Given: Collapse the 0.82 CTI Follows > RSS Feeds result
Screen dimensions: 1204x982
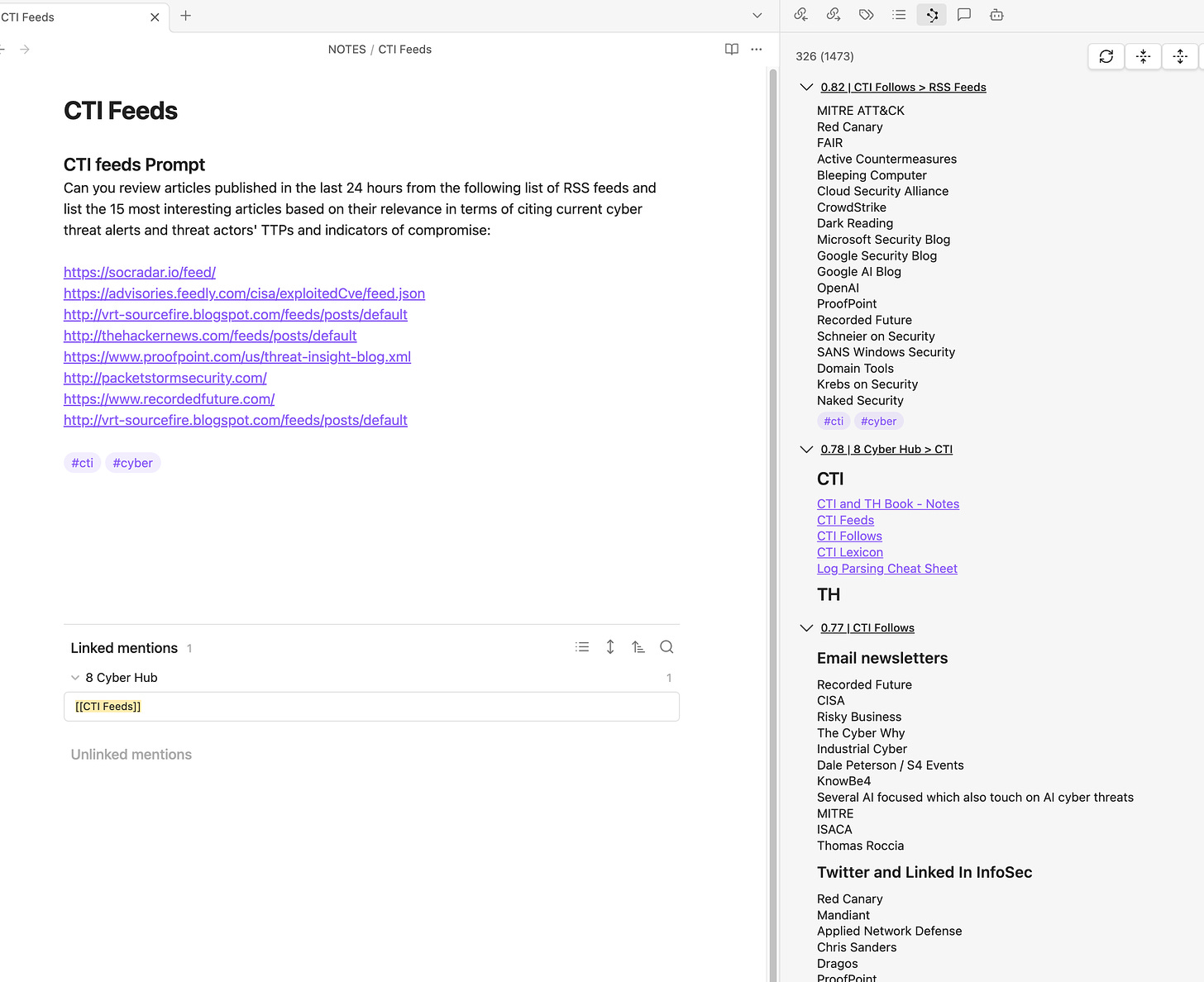Looking at the screenshot, I should (x=806, y=88).
